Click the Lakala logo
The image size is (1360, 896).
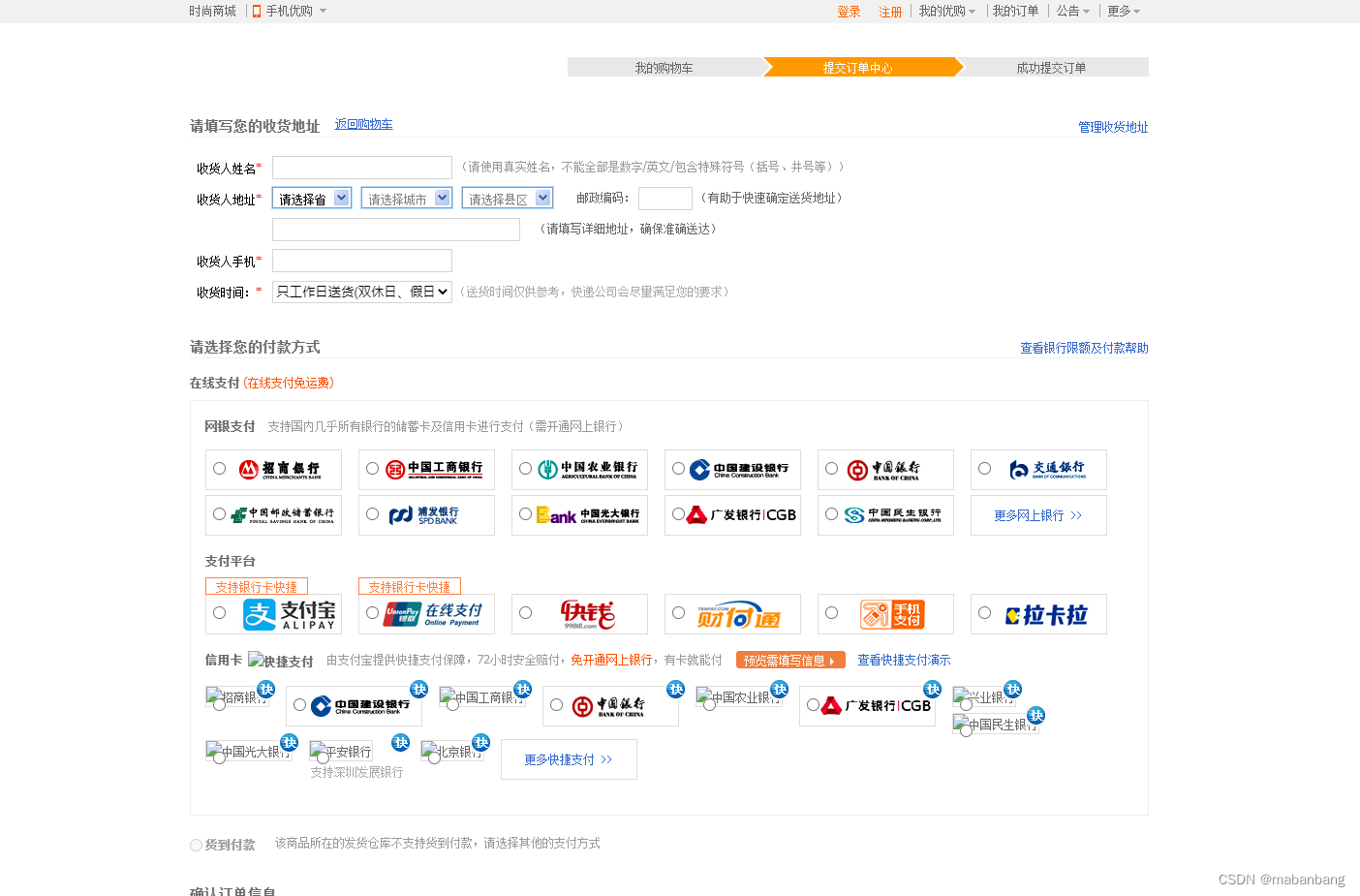1046,615
